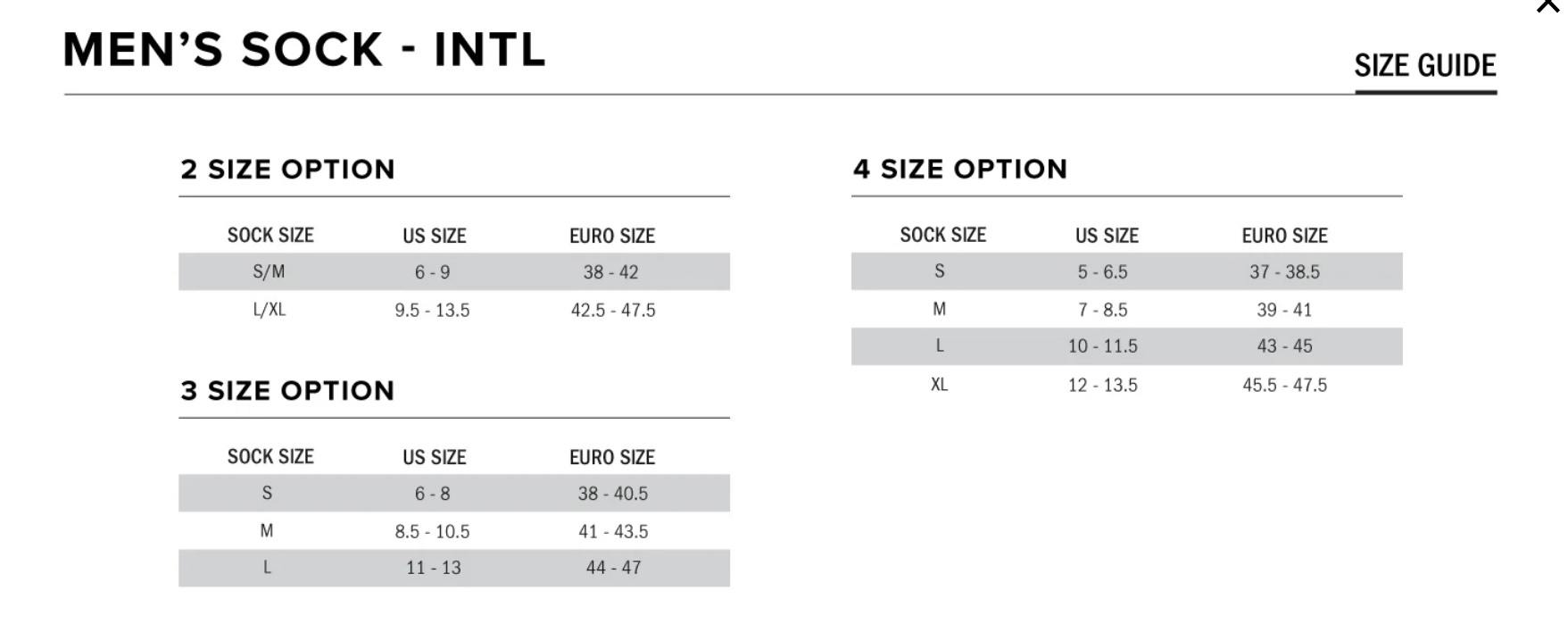Select the 3 SIZE OPTION heading

[287, 390]
